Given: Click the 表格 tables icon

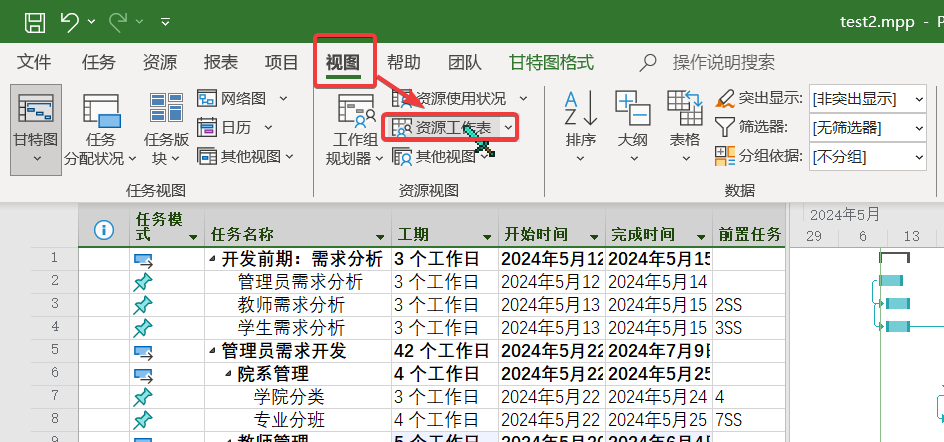Looking at the screenshot, I should [x=685, y=108].
